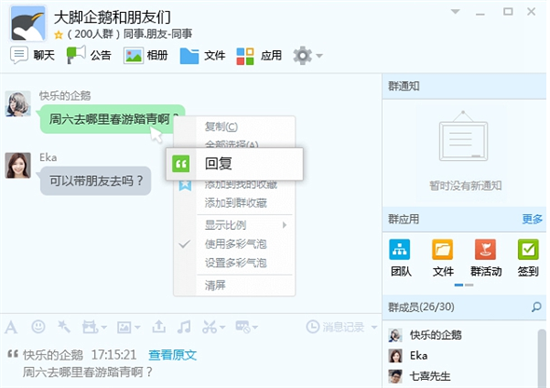Open the 群活动 group app icon

click(x=486, y=258)
